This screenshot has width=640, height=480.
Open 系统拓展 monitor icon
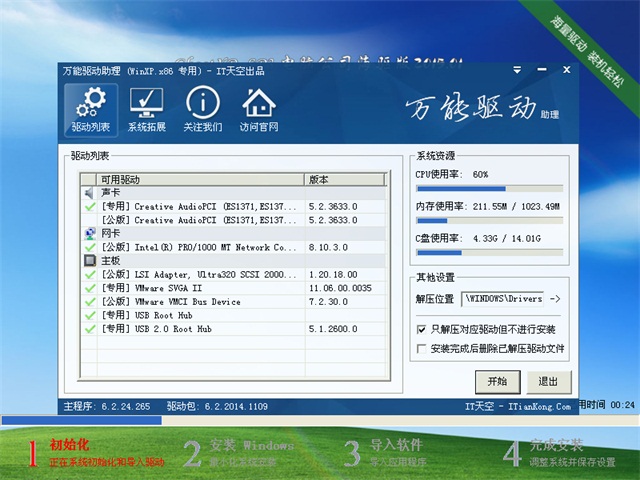147,109
